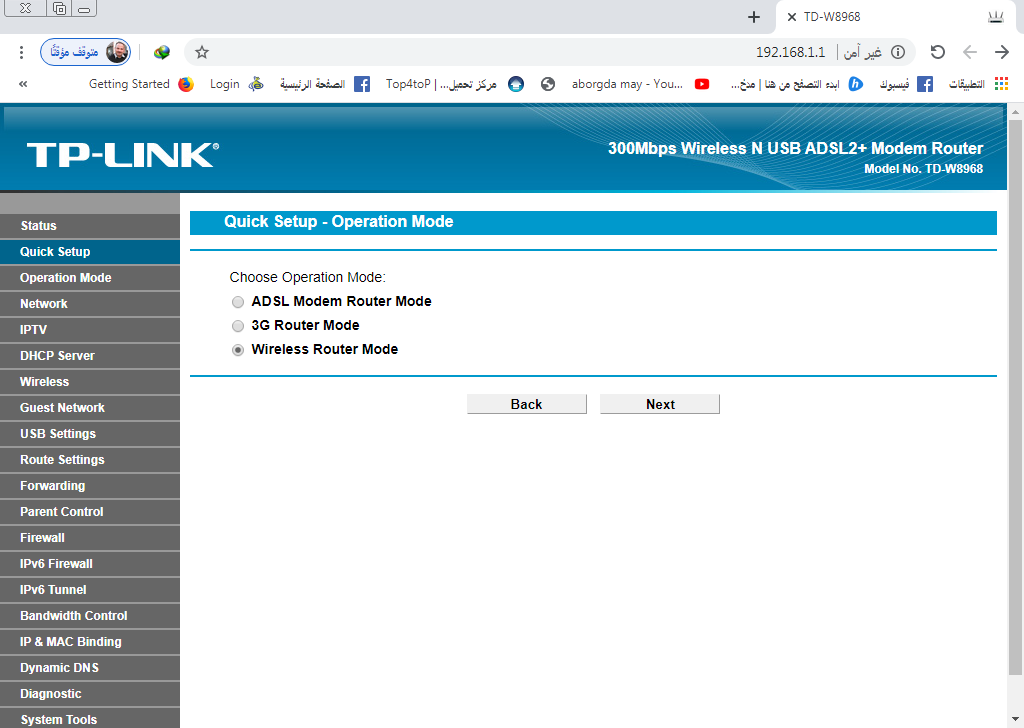Select ADSL Modem Router Mode
The image size is (1024, 728).
pos(238,301)
